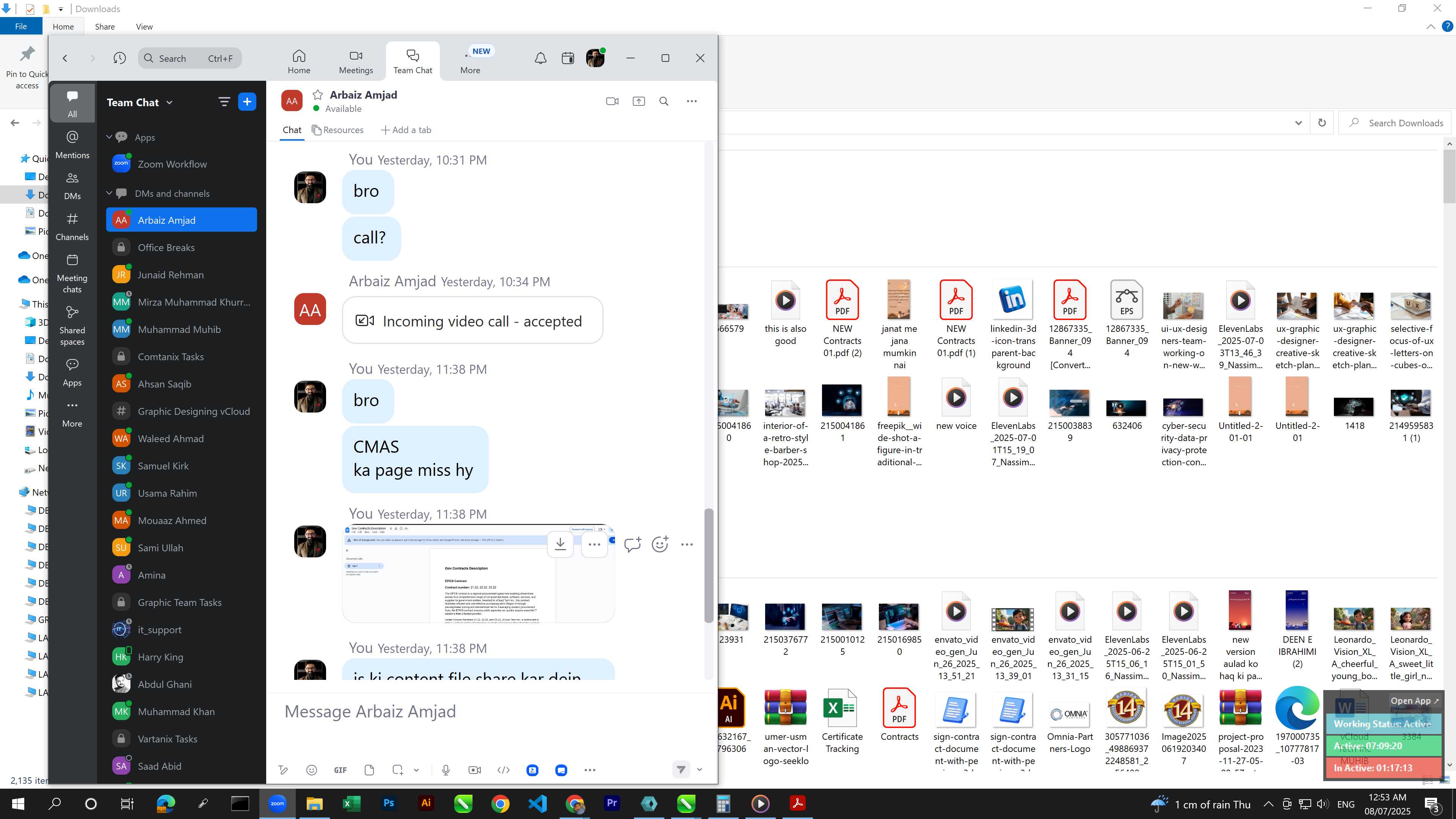The image size is (1456, 819).
Task: Open the Zoom calendar icon
Action: [568, 58]
